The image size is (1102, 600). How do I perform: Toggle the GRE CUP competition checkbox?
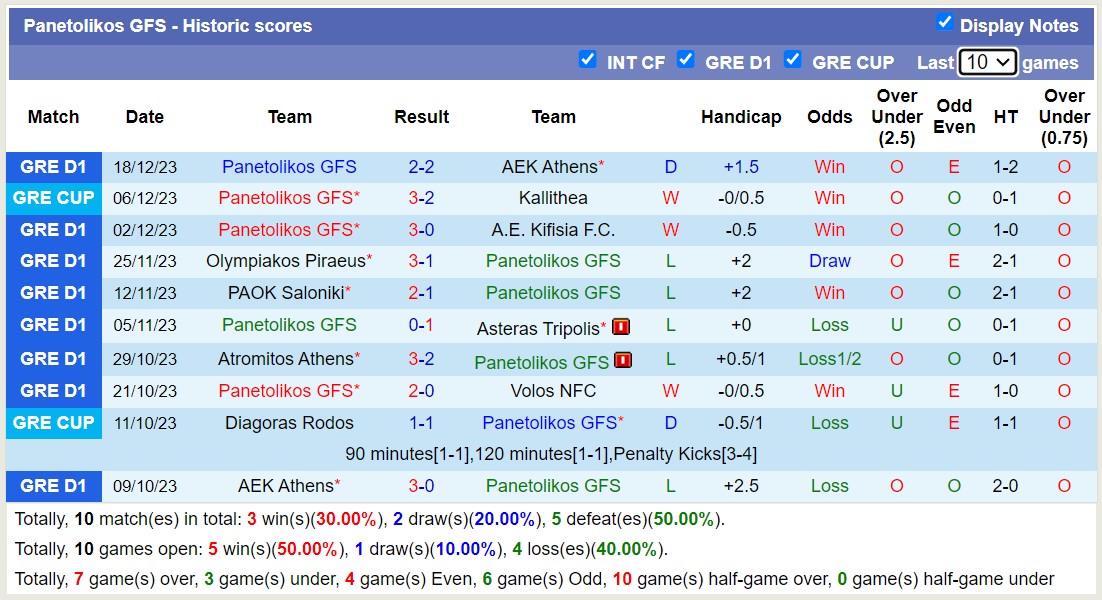tap(793, 60)
